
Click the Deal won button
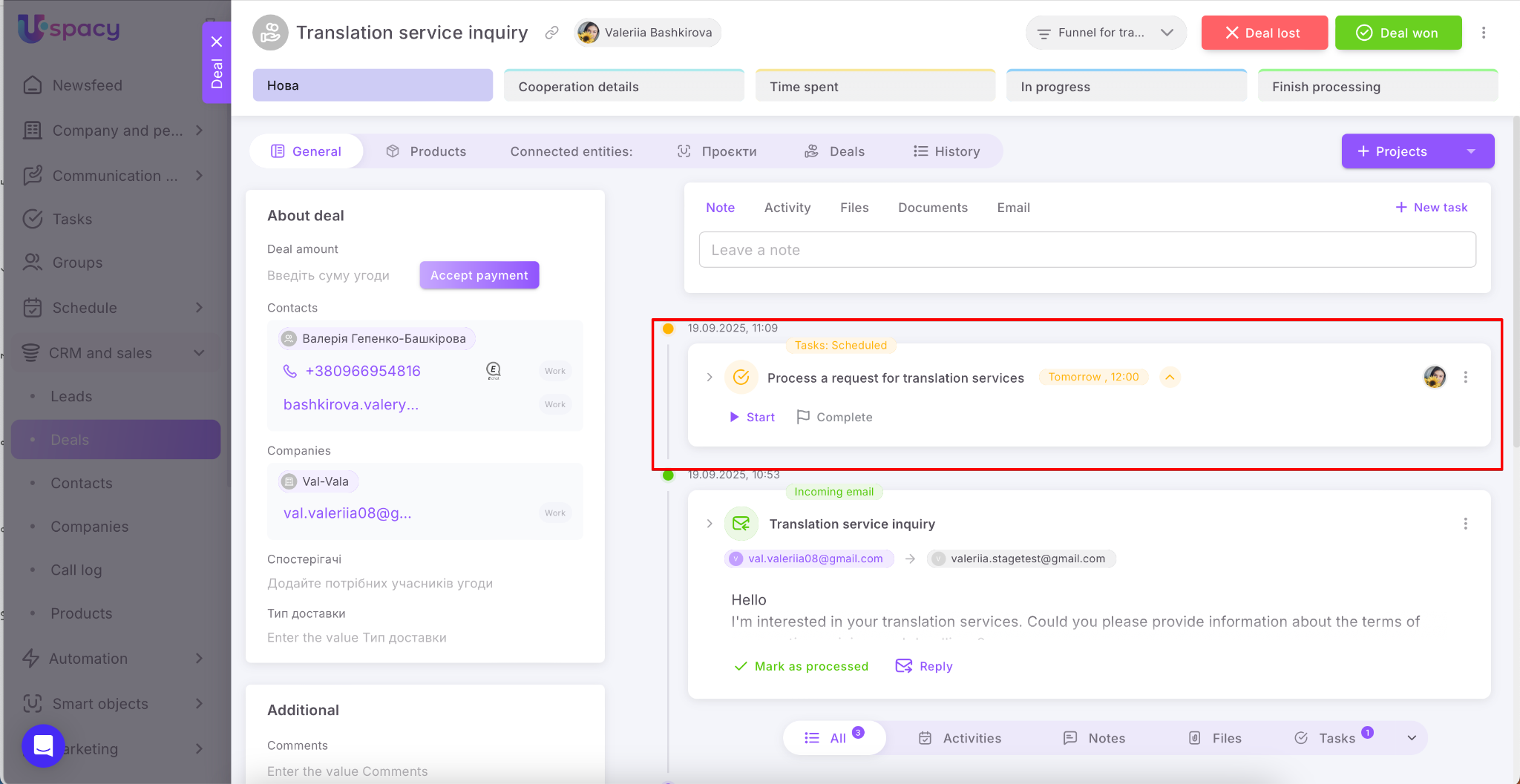[1398, 33]
